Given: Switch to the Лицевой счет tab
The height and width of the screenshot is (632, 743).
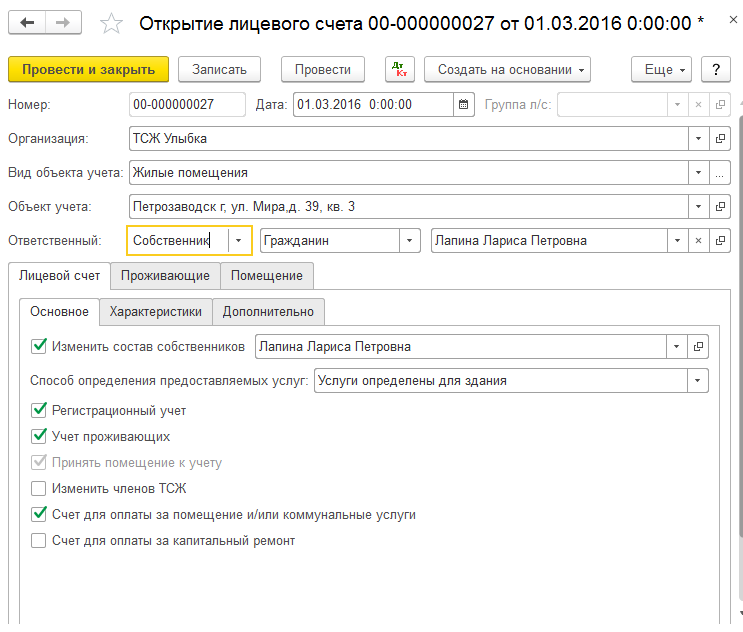Looking at the screenshot, I should coord(59,276).
